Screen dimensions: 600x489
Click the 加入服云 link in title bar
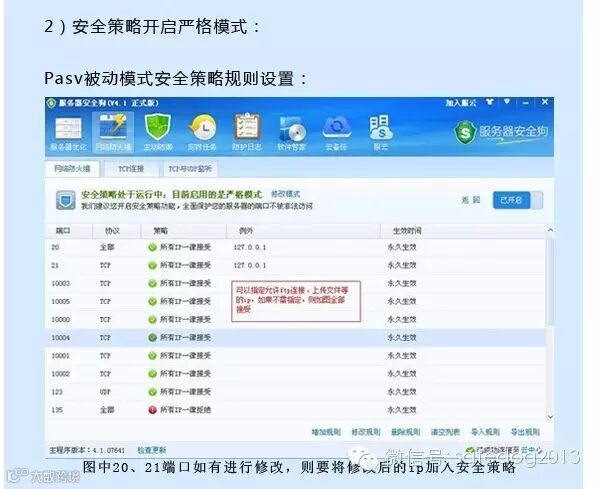(461, 103)
